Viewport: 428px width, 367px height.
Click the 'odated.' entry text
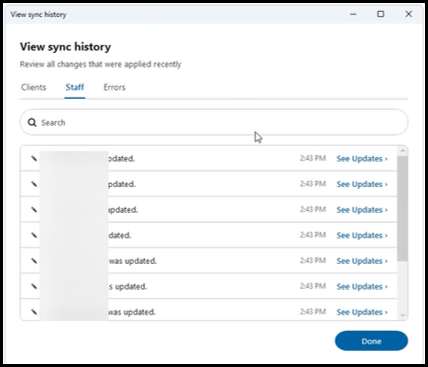tap(121, 159)
